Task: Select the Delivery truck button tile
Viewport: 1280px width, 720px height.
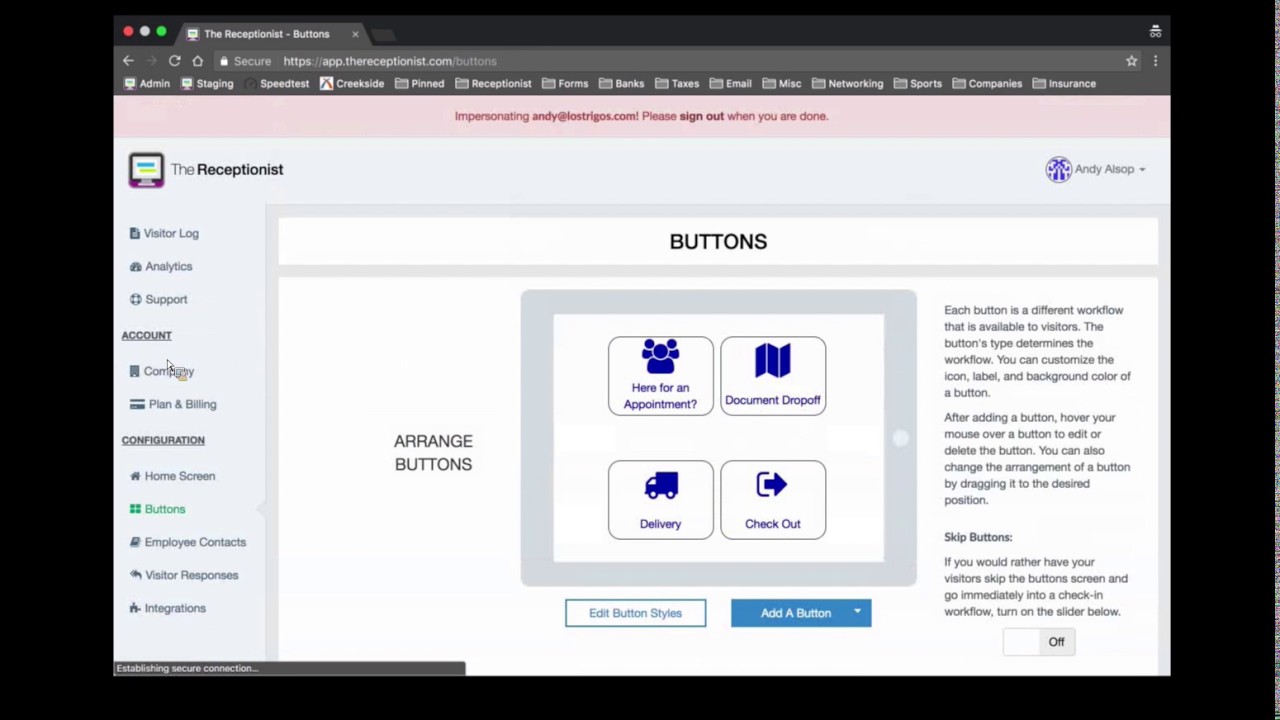Action: click(x=660, y=500)
